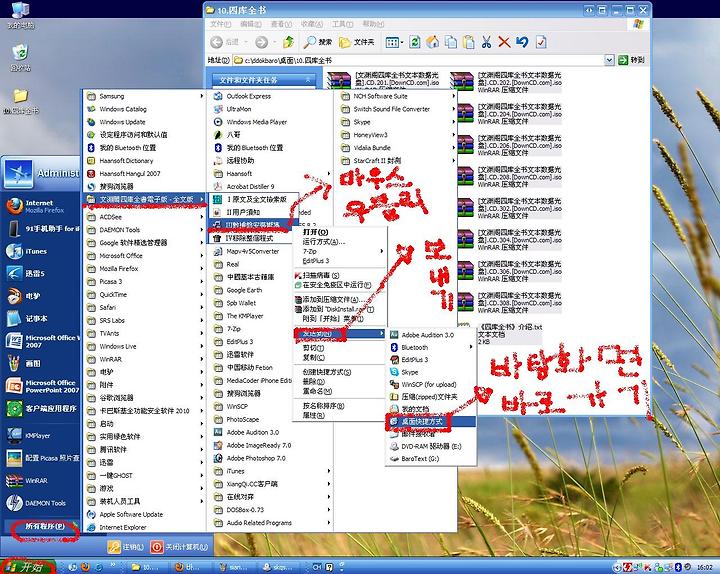Open the CD.201 WinRAR iso file
Viewport: 720px width, 574px height.
pos(385,82)
